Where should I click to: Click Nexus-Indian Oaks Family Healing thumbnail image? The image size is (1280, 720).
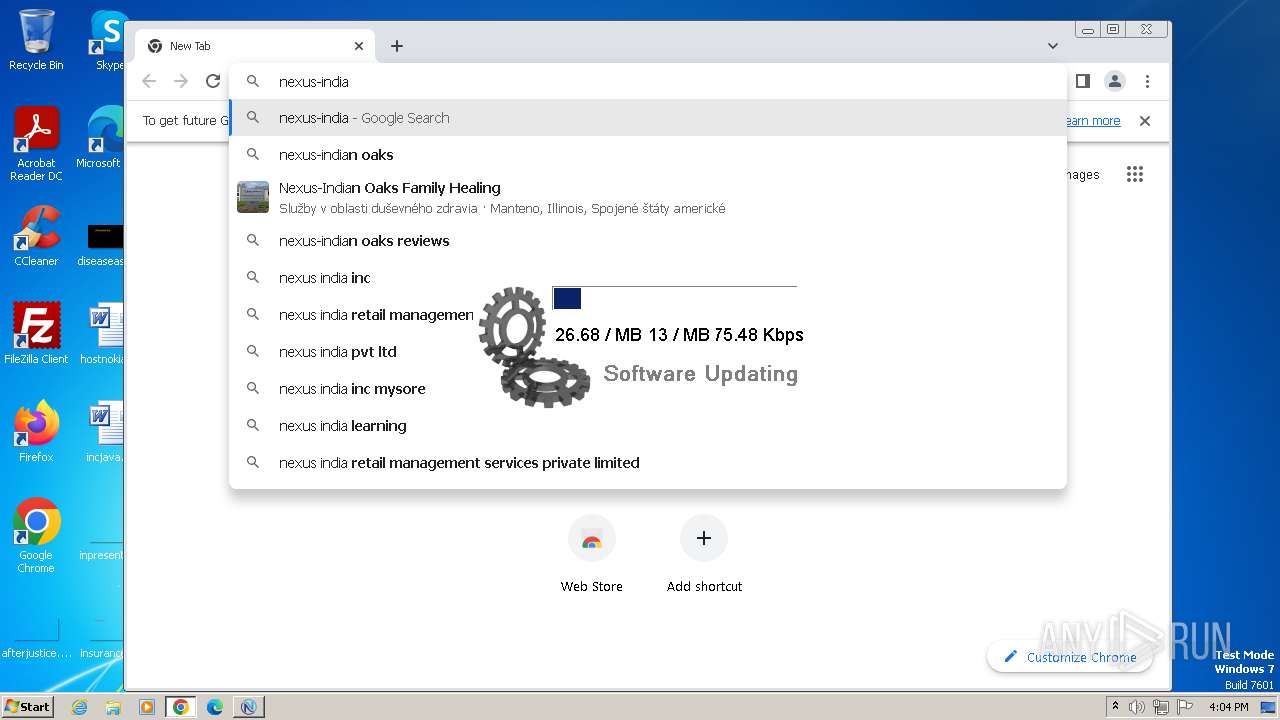click(x=253, y=197)
